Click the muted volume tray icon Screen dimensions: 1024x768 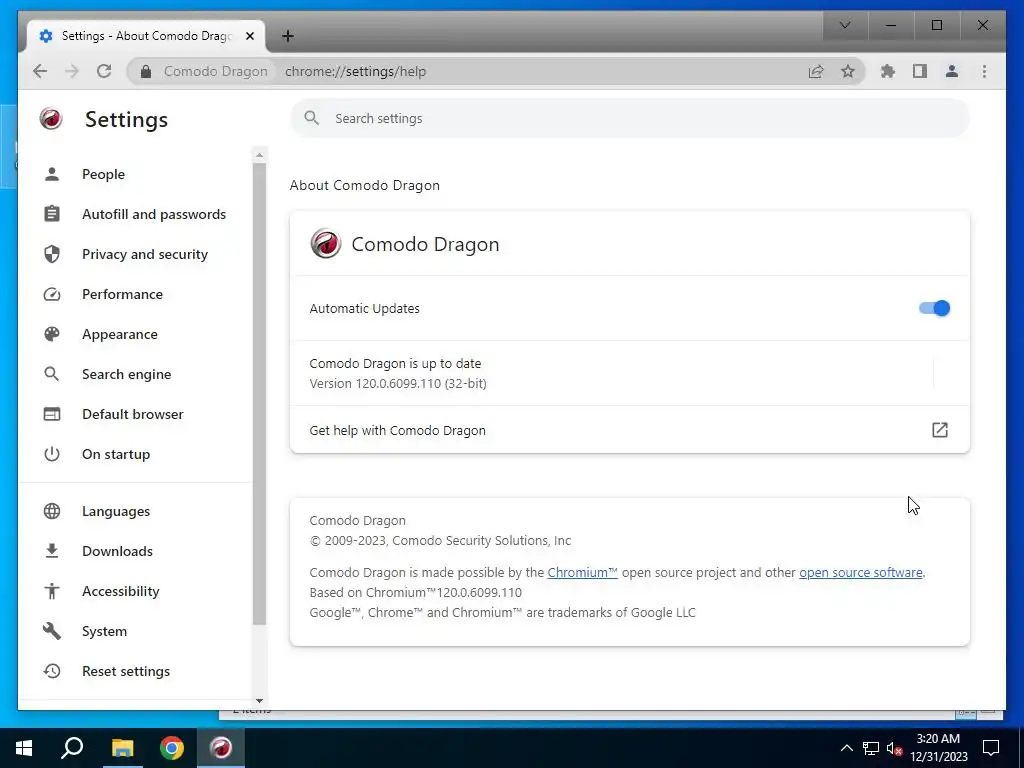(895, 748)
